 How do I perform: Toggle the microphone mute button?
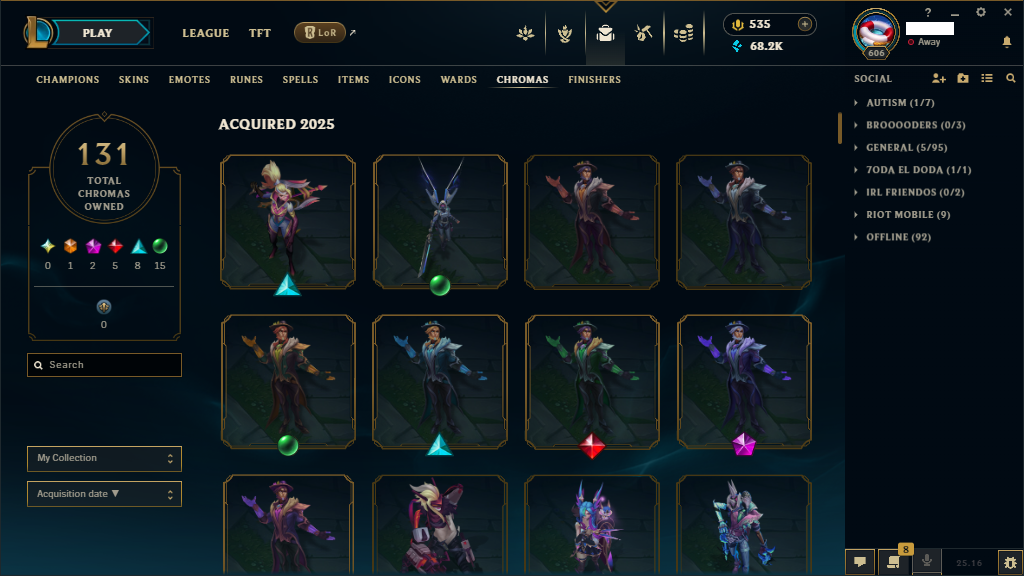pos(926,561)
